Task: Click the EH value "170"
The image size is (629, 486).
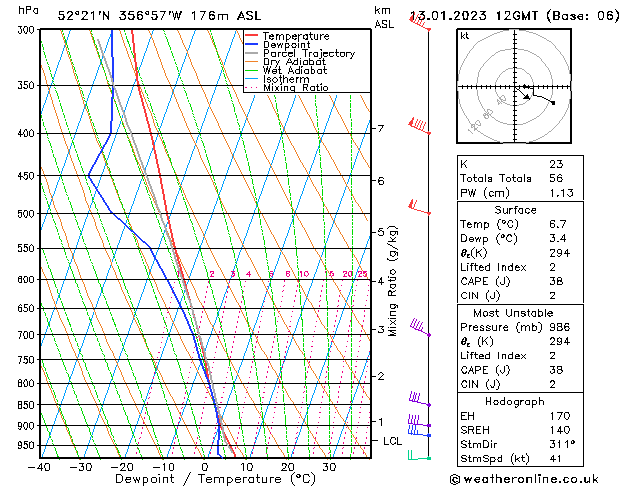Action: tap(560, 416)
